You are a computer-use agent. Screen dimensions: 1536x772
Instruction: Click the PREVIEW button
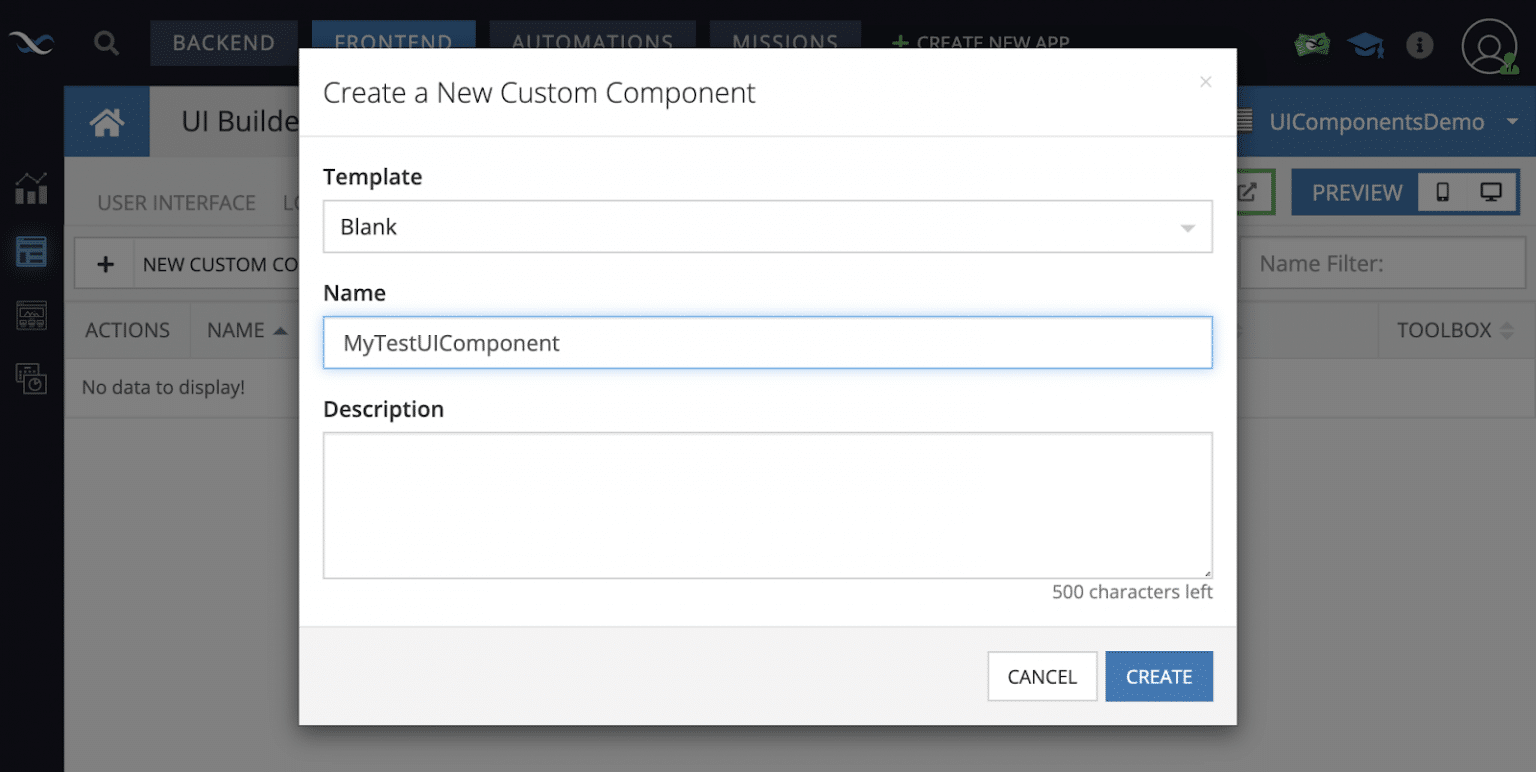(1357, 193)
